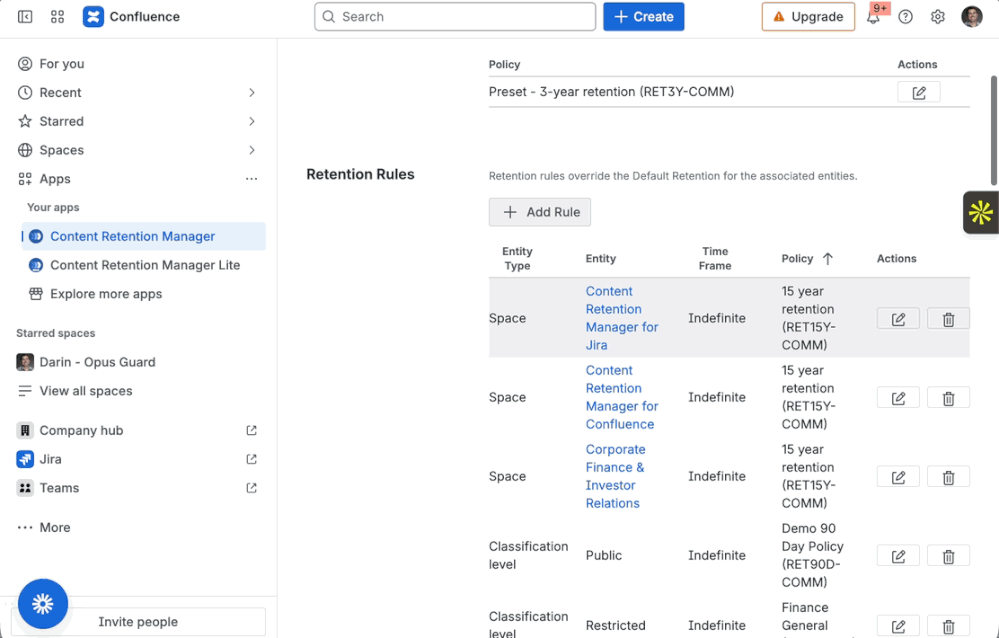Open the user profile avatar
999x638 pixels.
click(972, 17)
